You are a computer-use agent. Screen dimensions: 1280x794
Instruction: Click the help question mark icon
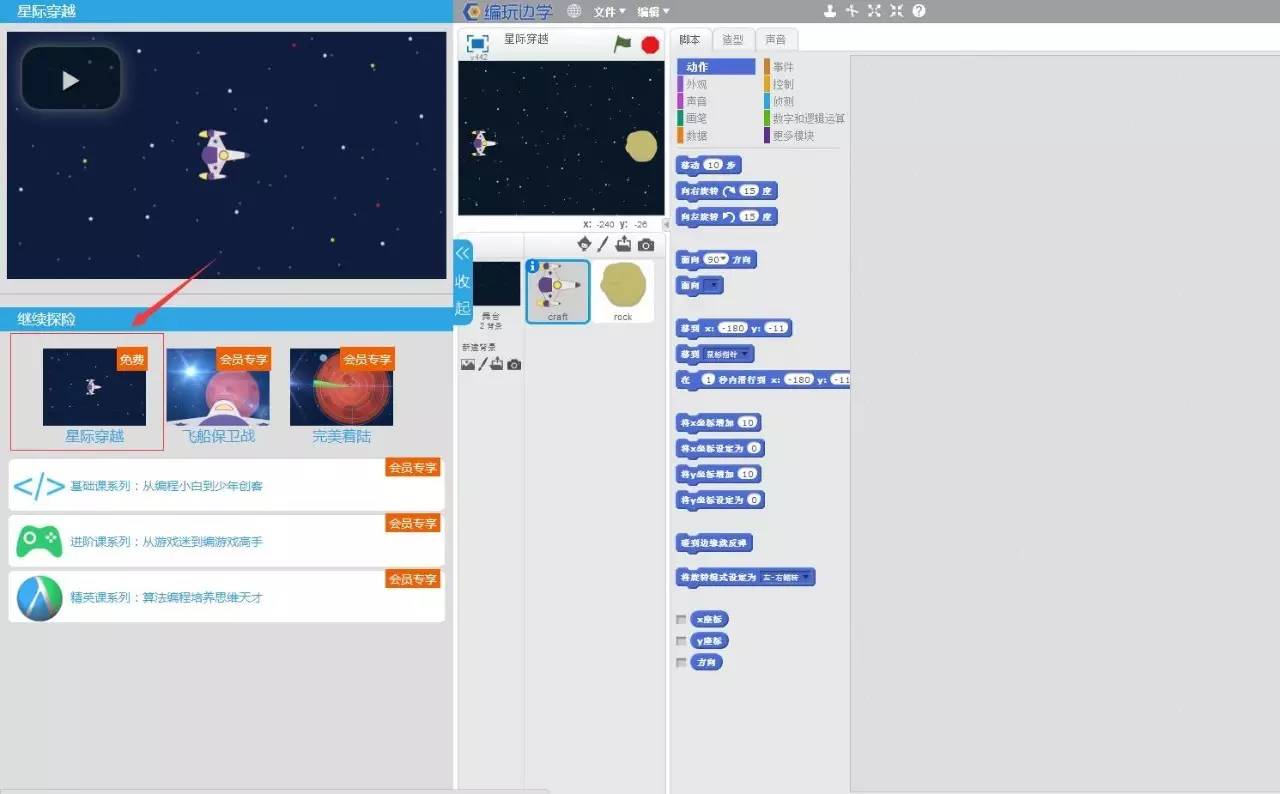919,11
